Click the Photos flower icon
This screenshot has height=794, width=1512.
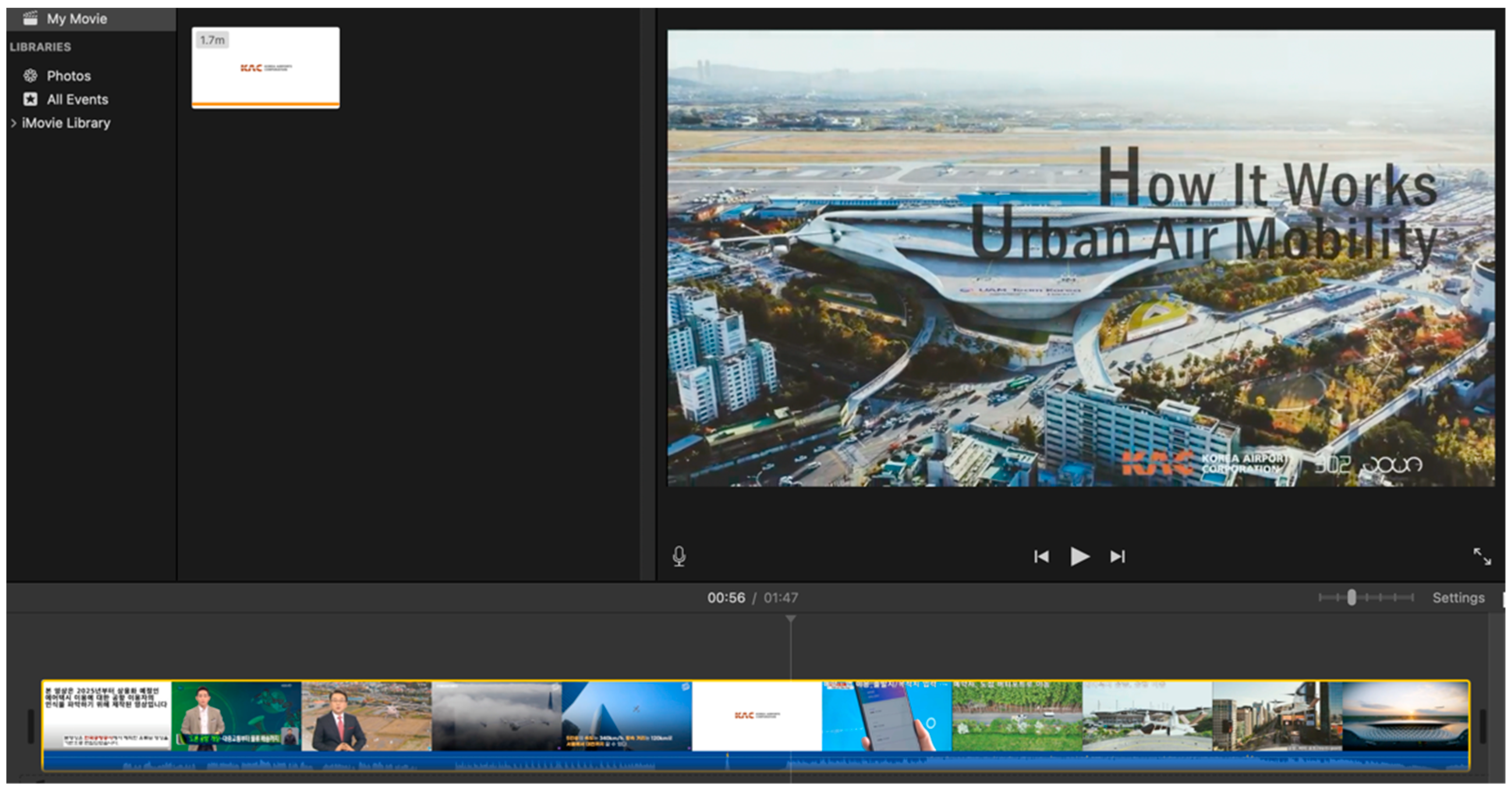(30, 75)
